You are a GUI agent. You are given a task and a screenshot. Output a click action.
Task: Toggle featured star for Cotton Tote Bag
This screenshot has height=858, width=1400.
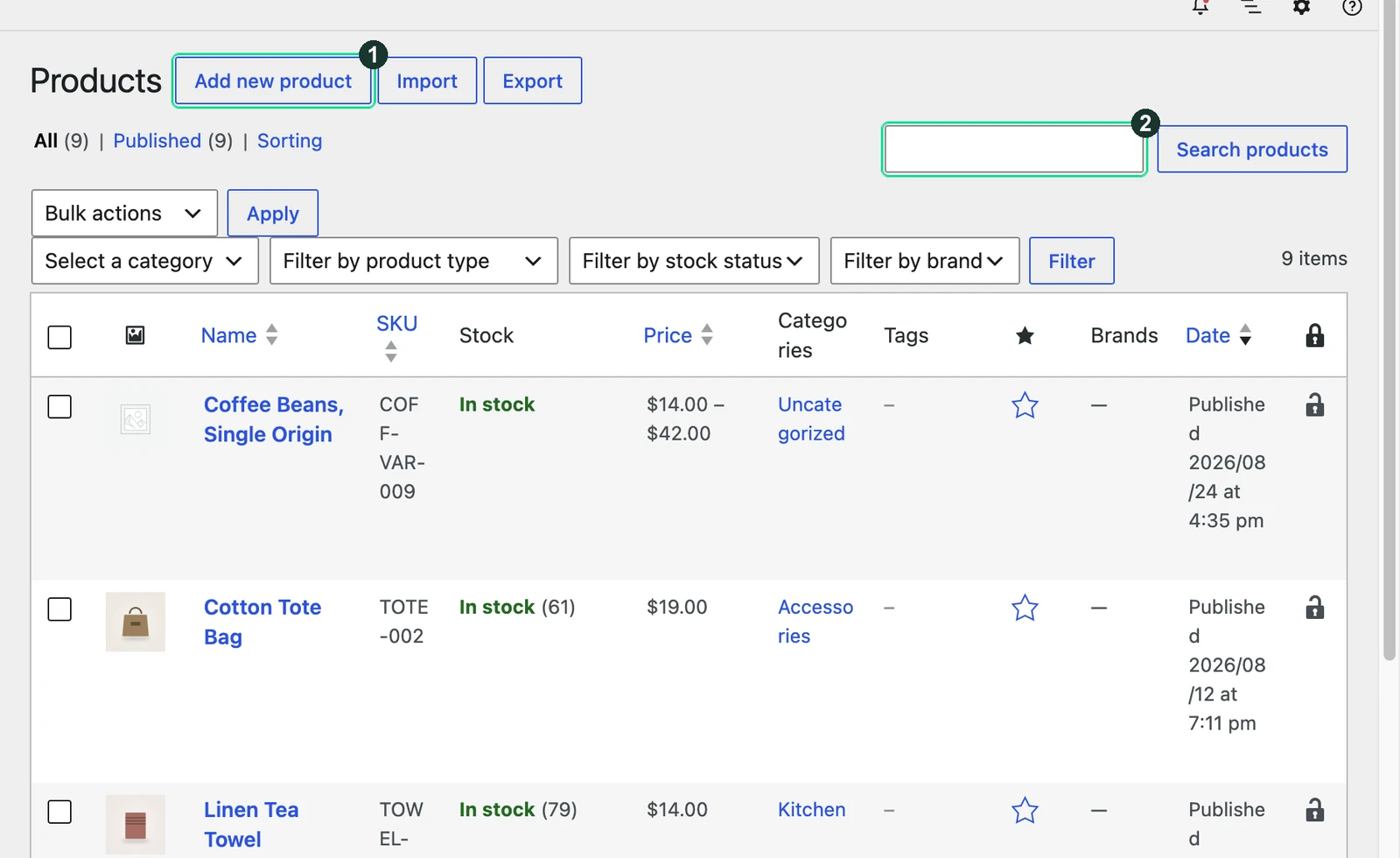[x=1025, y=608]
